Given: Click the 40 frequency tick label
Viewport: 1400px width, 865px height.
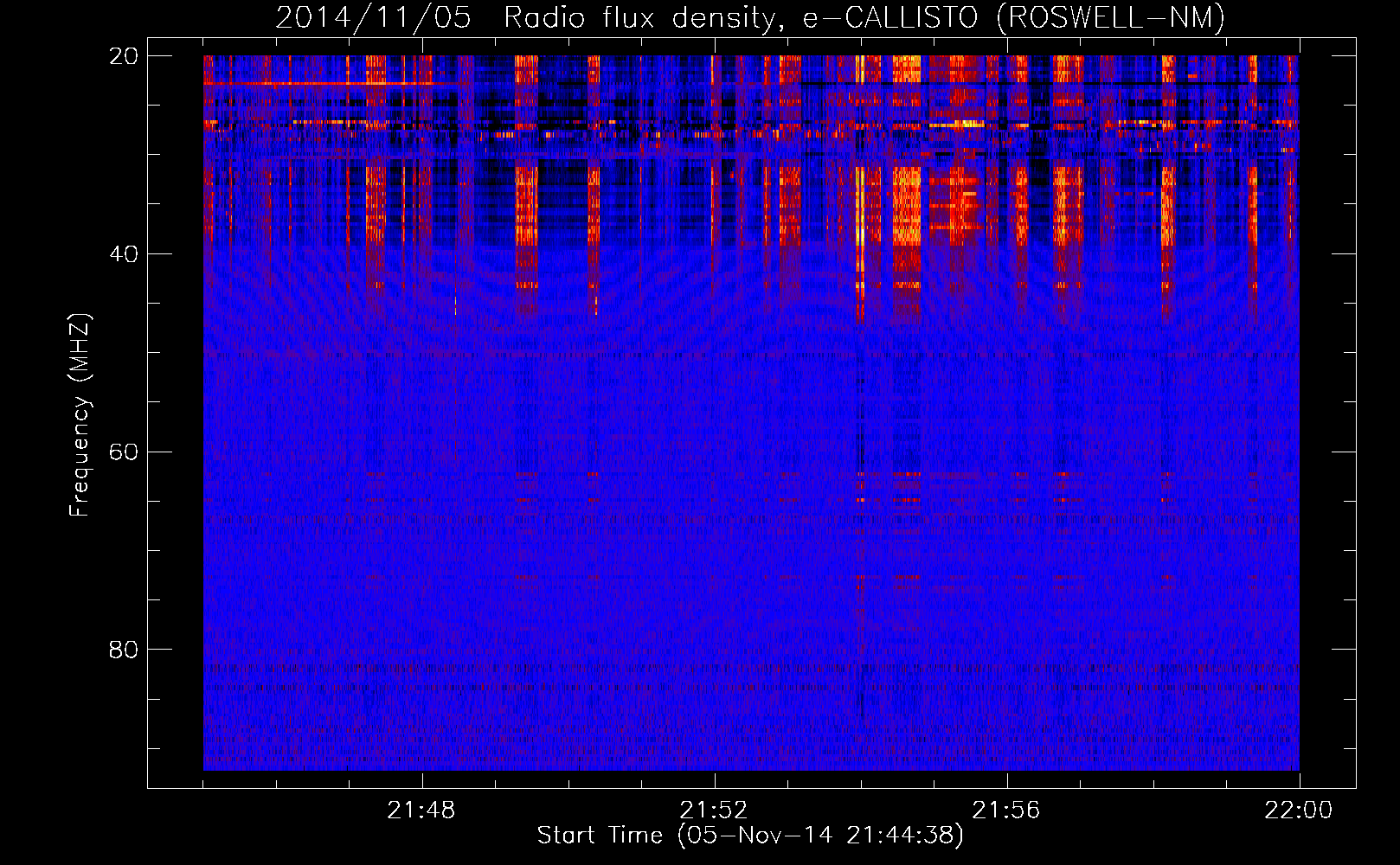Looking at the screenshot, I should pos(124,254).
